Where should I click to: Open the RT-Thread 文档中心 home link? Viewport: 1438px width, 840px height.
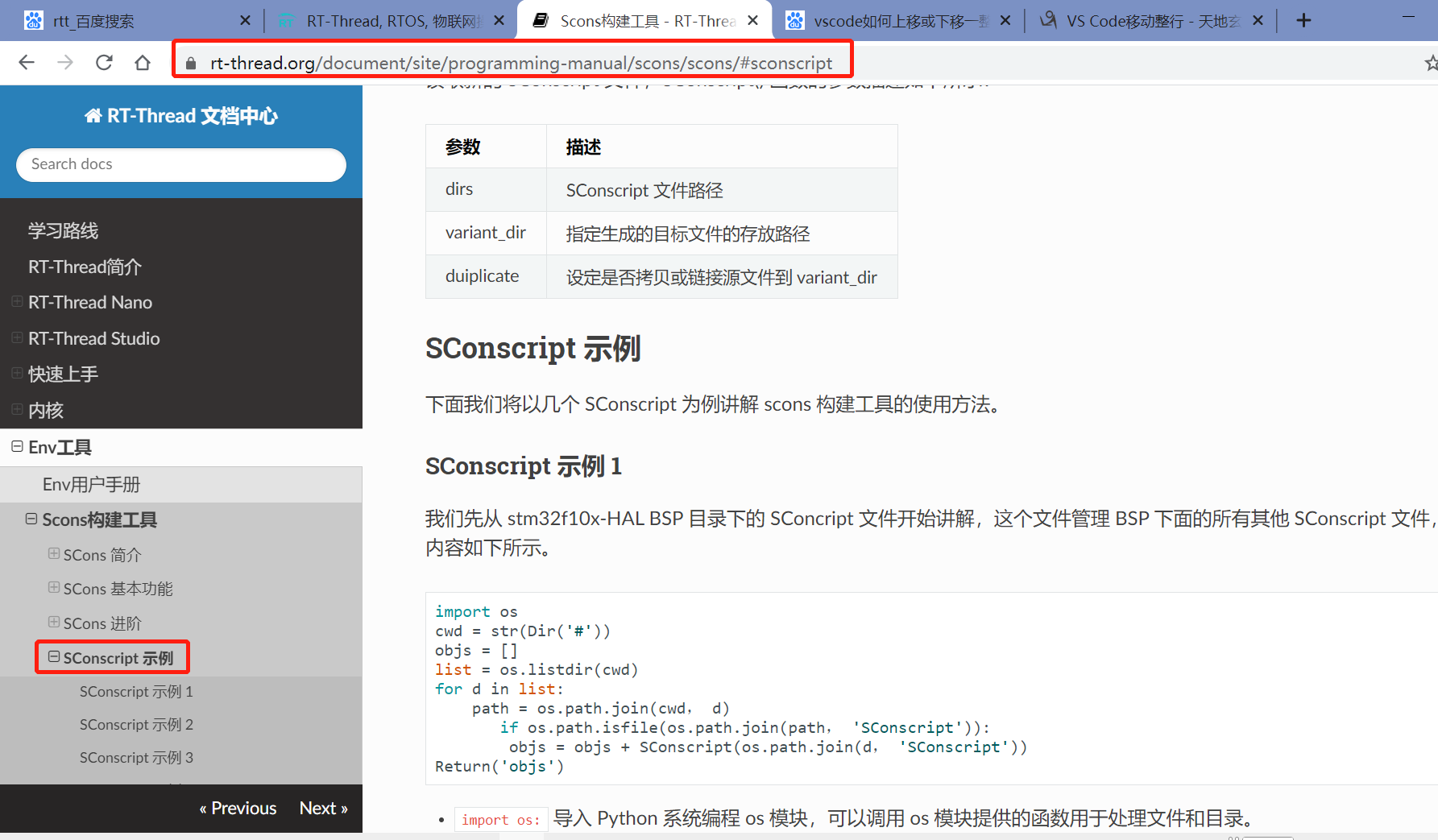181,116
